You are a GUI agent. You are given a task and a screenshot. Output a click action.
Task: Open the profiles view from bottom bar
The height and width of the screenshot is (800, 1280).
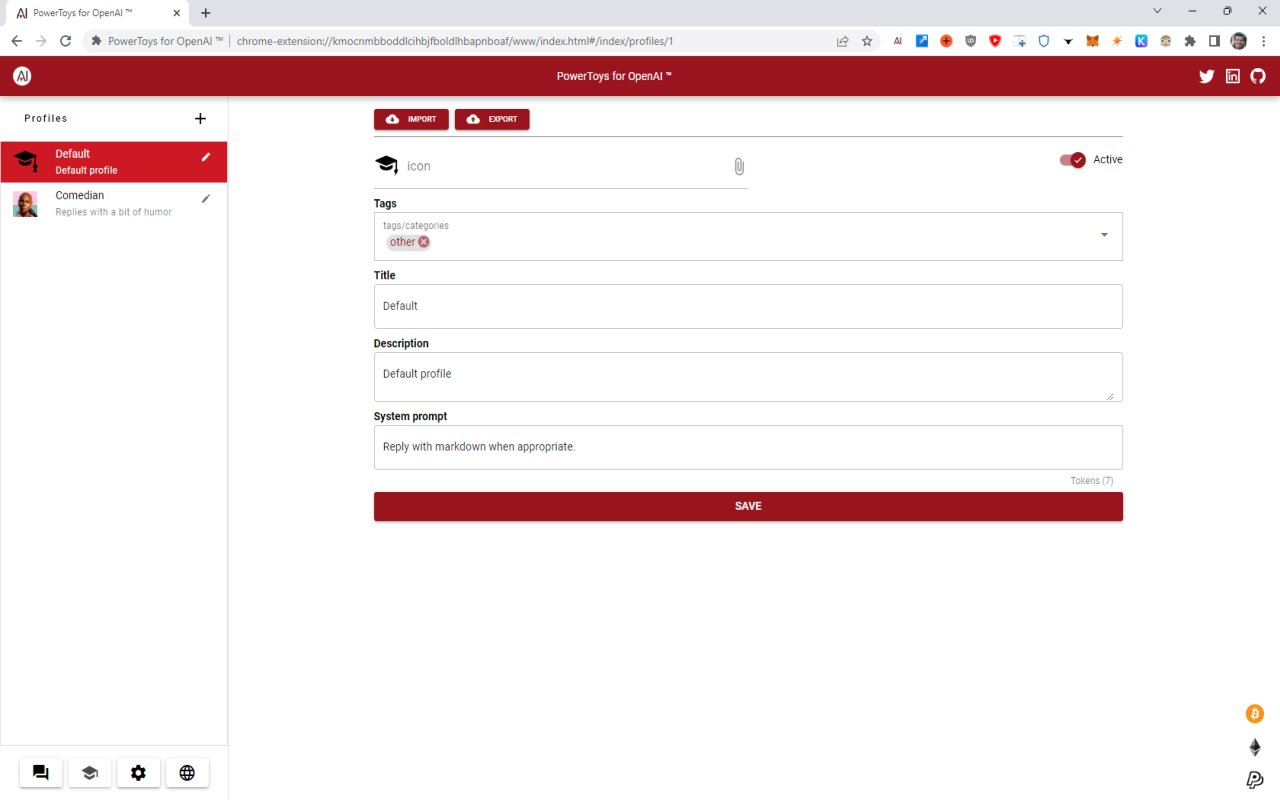coord(90,772)
